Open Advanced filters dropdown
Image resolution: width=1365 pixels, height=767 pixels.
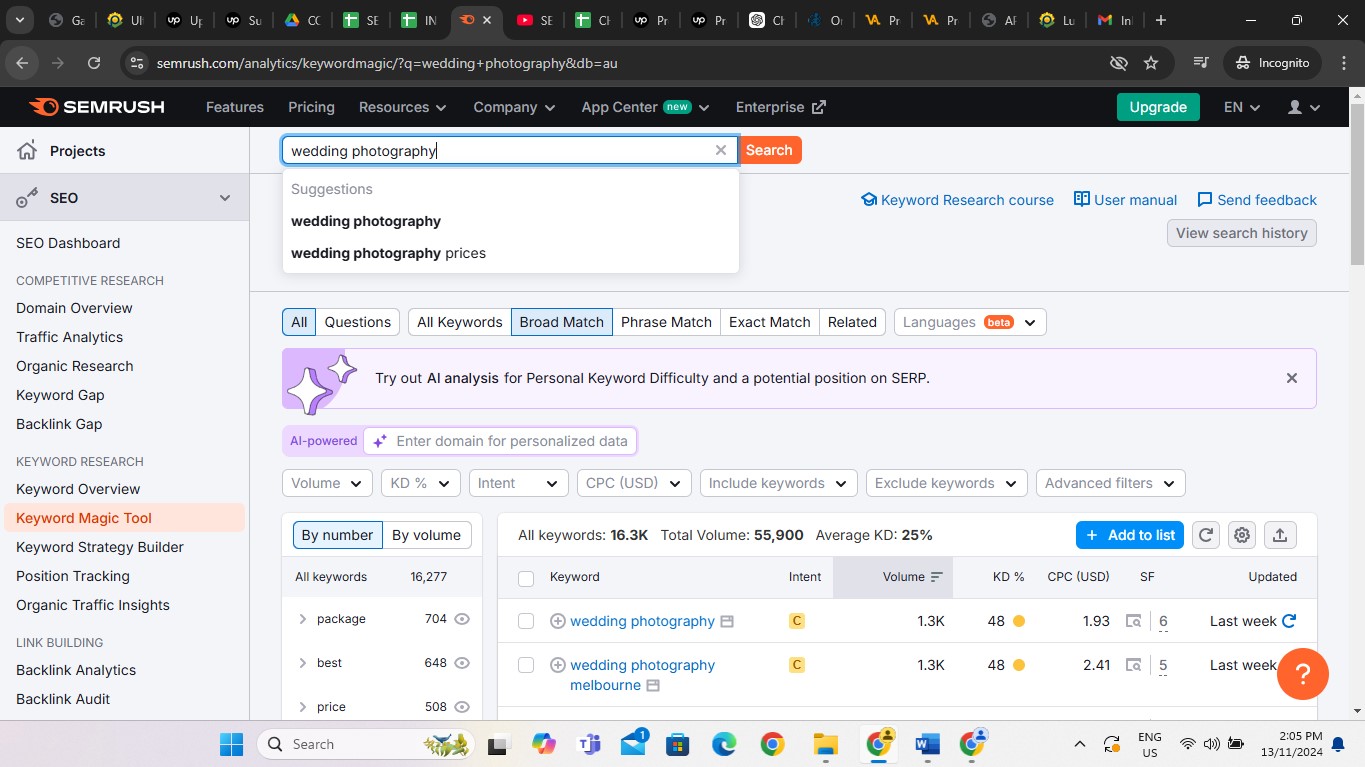pos(1111,483)
